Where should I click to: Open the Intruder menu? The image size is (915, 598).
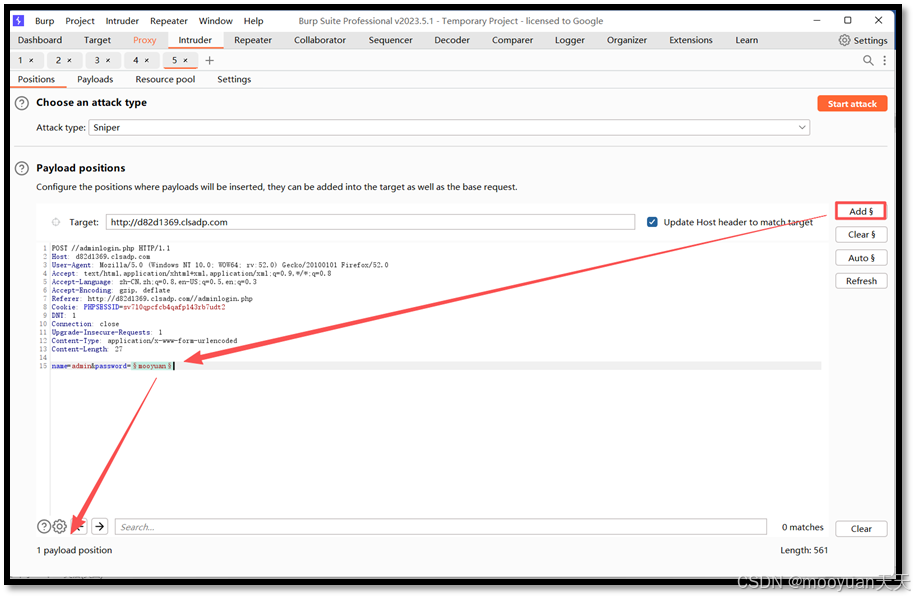(122, 21)
